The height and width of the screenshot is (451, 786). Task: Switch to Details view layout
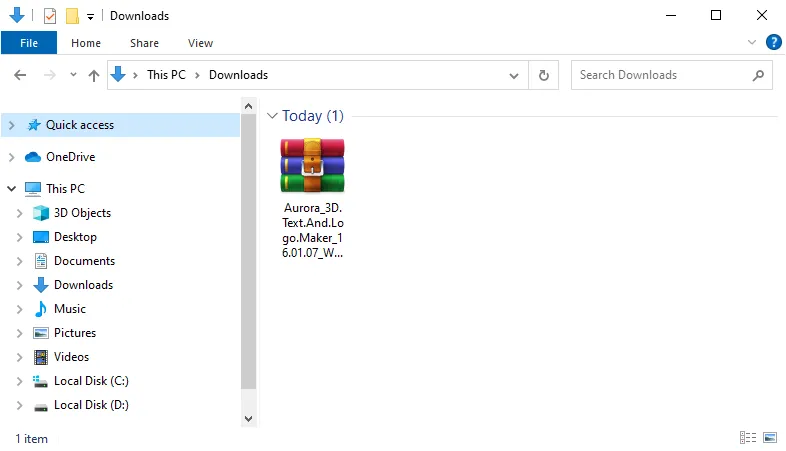[x=748, y=438]
